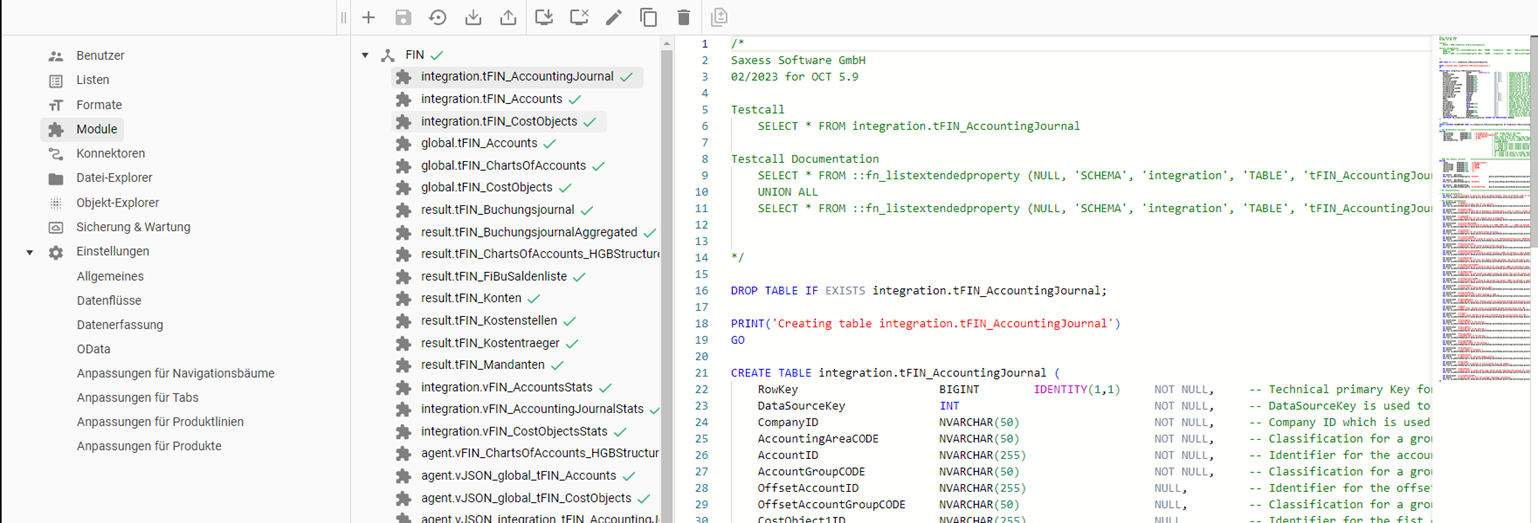Open Benutzer in the sidebar
The image size is (1538, 523).
100,56
